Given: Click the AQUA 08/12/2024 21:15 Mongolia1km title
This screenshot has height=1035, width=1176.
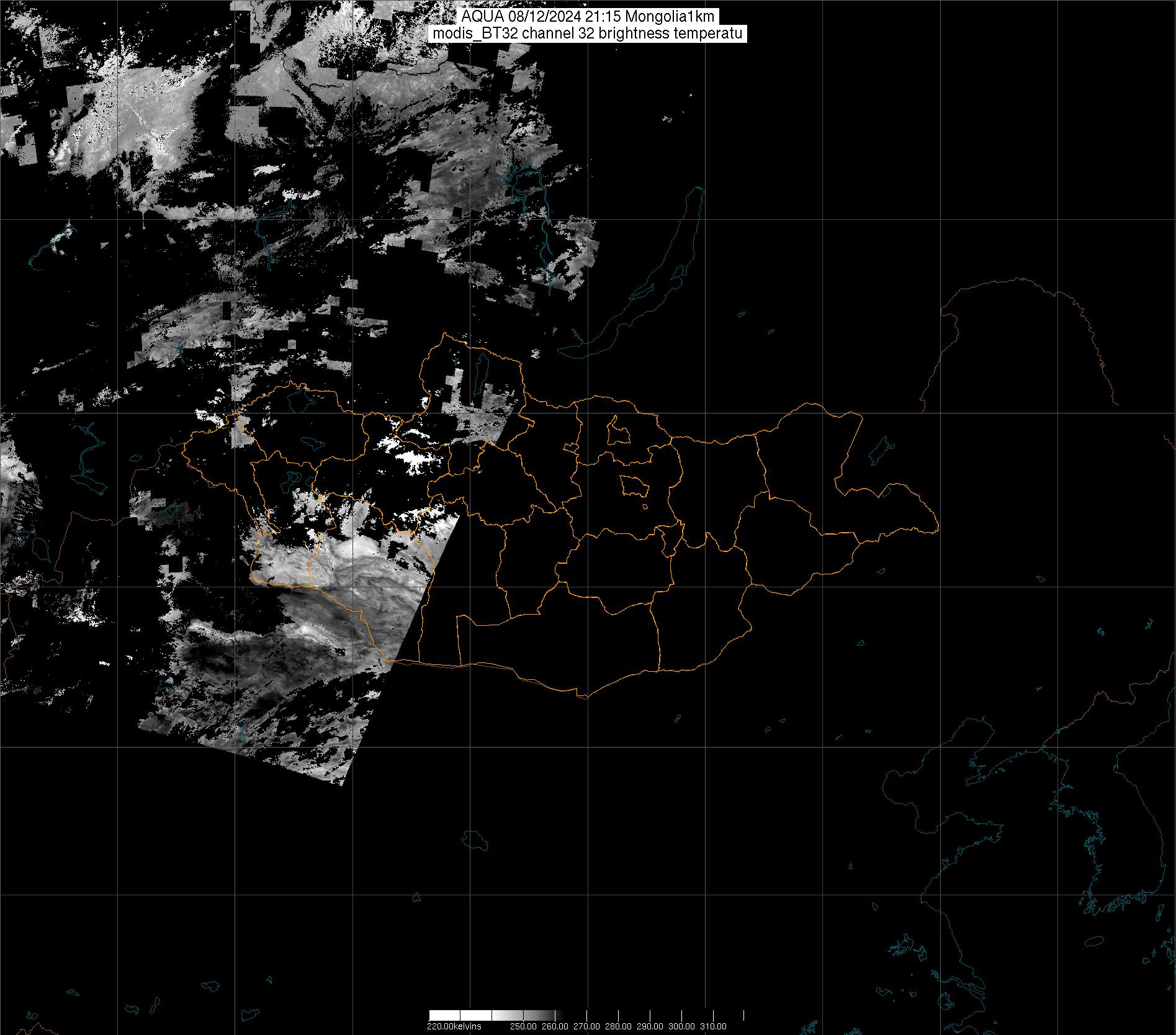Looking at the screenshot, I should point(588,17).
